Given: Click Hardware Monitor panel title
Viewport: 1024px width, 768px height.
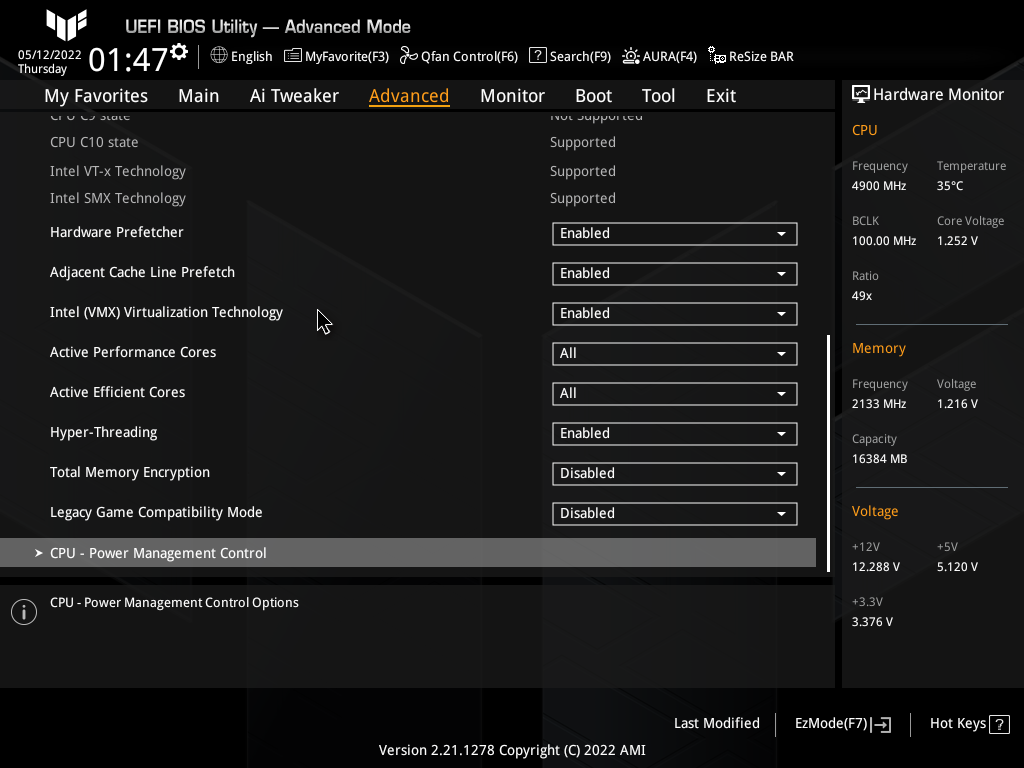Looking at the screenshot, I should point(938,95).
